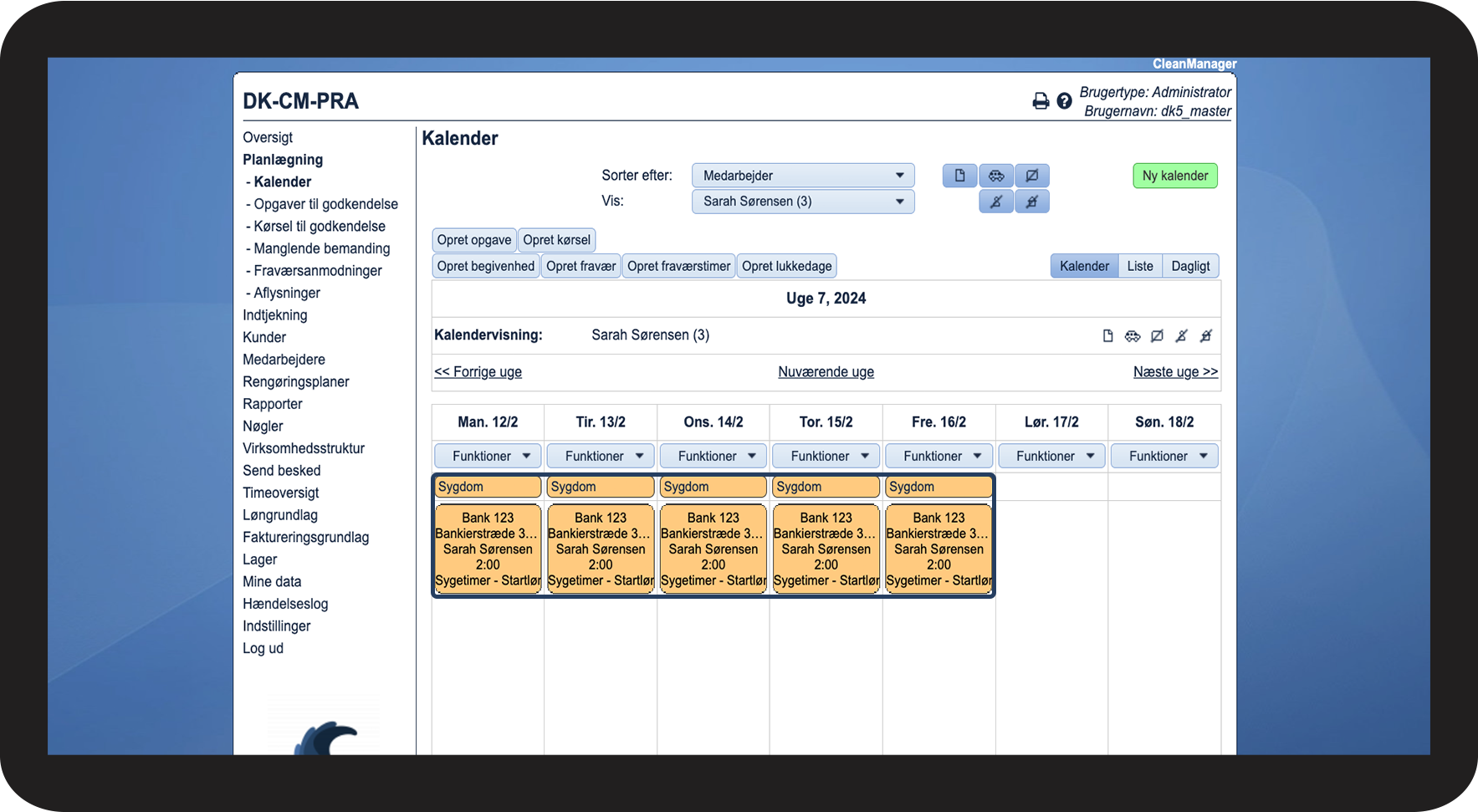Click the document icon in the Kalendervisning row
Image resolution: width=1478 pixels, height=812 pixels.
pos(1107,336)
